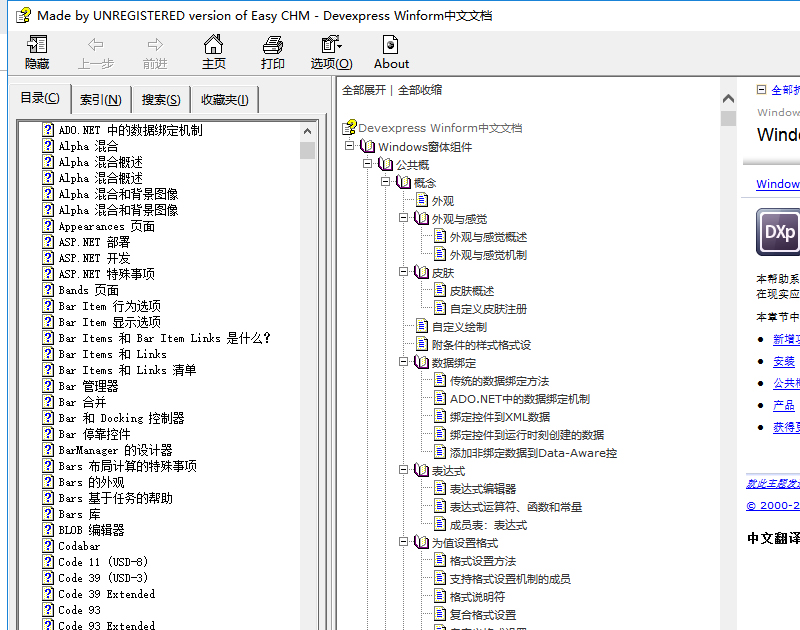The width and height of the screenshot is (800, 630).
Task: Collapse the 为值设置格式 tree node
Action: (403, 542)
